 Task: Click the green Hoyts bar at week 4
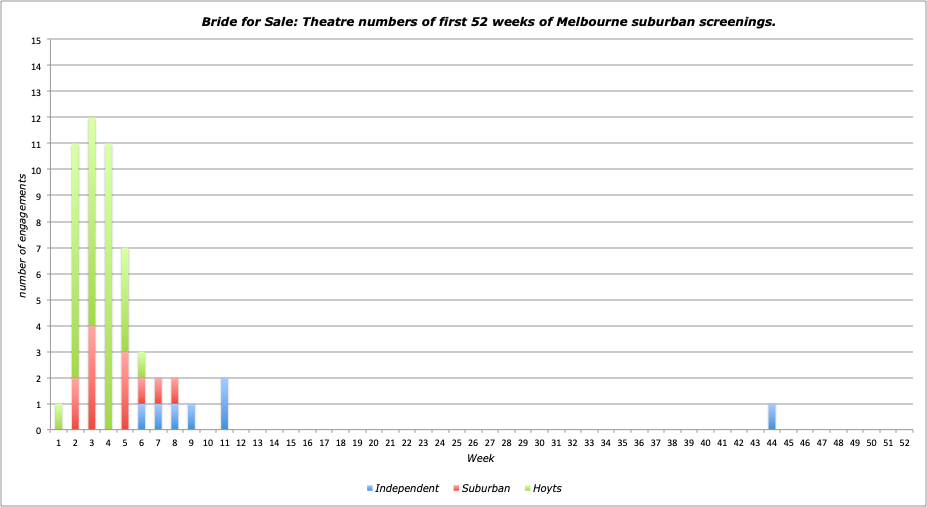click(x=108, y=287)
